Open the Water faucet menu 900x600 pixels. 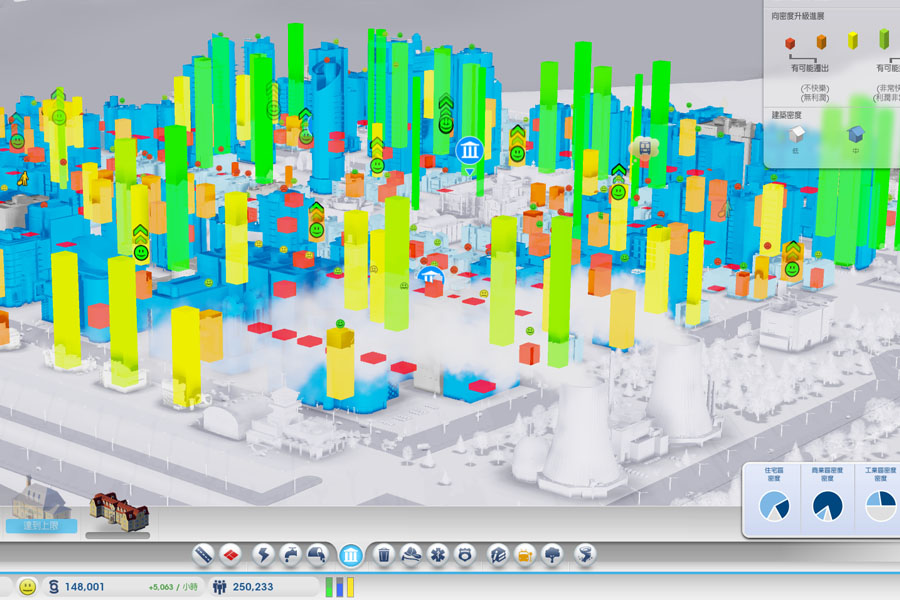(292, 554)
